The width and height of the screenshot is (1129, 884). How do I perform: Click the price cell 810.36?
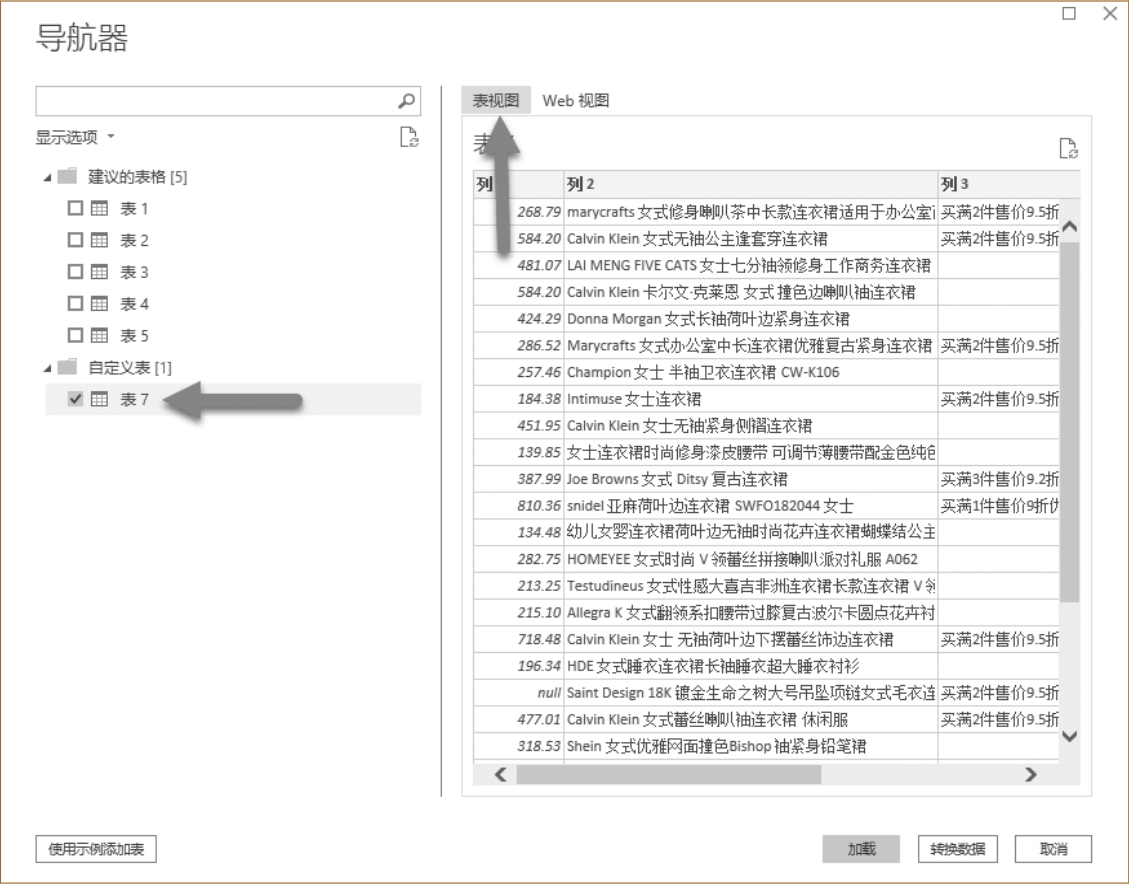[518, 505]
